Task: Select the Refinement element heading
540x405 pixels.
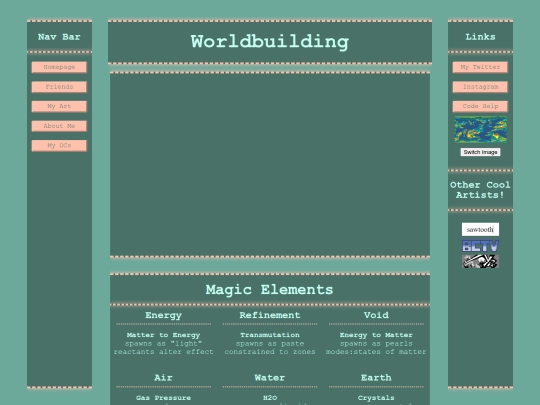Action: [x=270, y=315]
